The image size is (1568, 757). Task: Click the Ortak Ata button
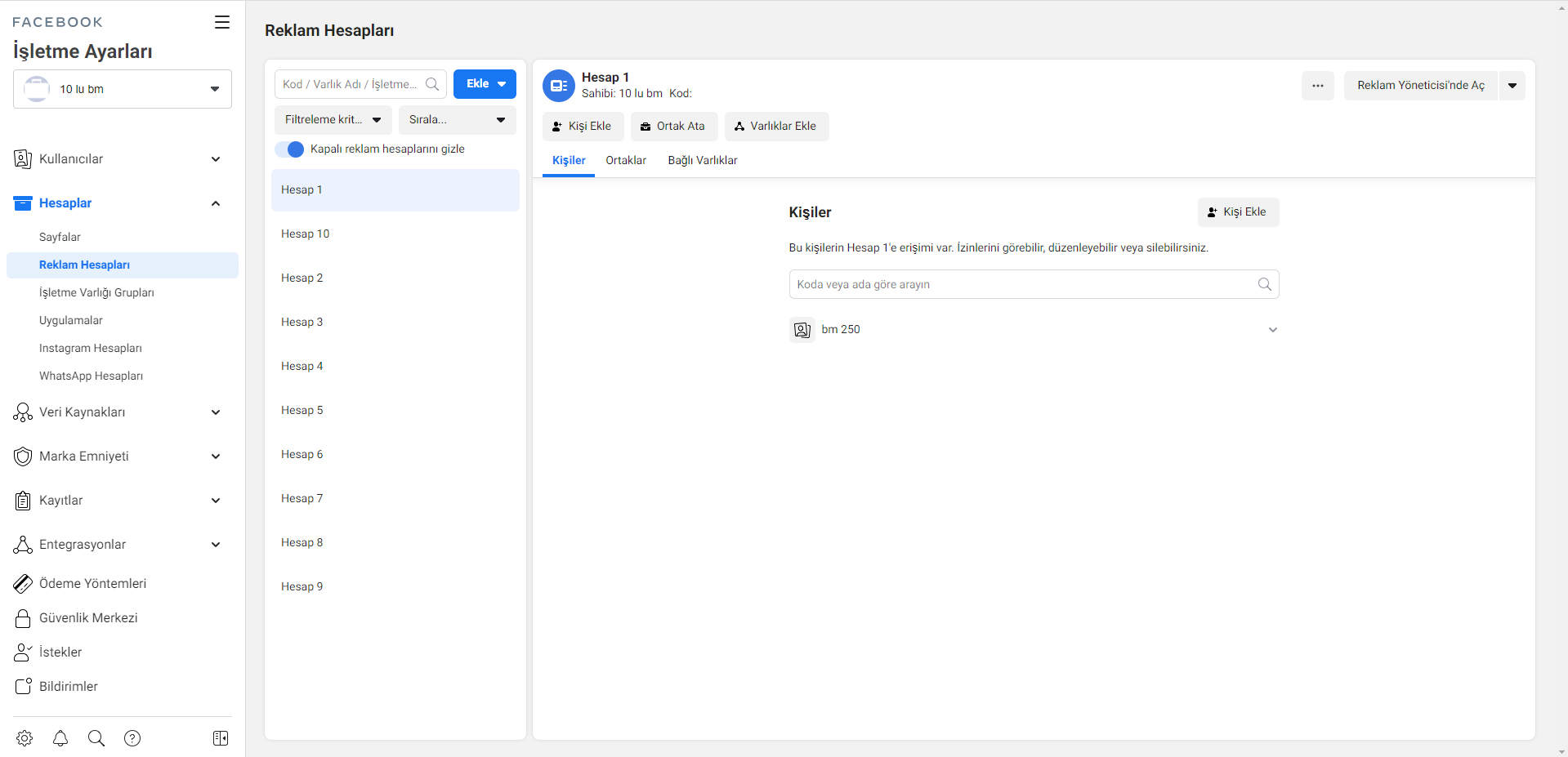(672, 127)
